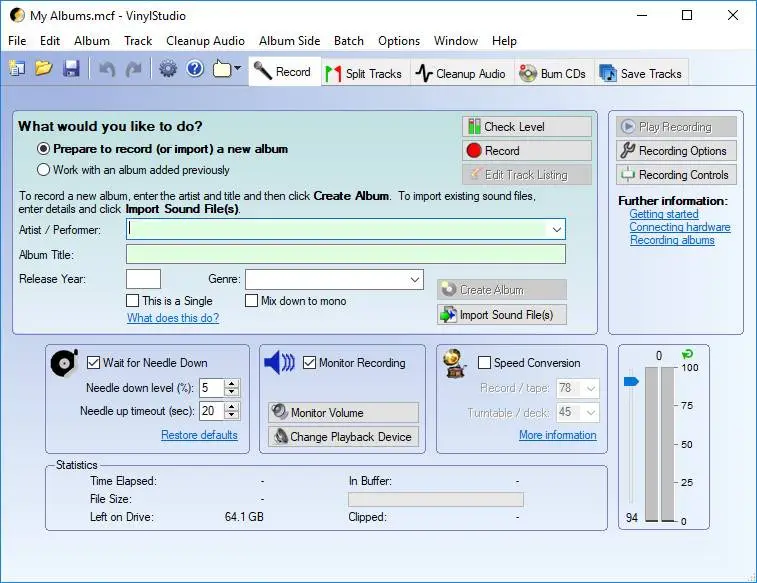Image resolution: width=757 pixels, height=583 pixels.
Task: Open the Batch menu
Action: point(349,41)
